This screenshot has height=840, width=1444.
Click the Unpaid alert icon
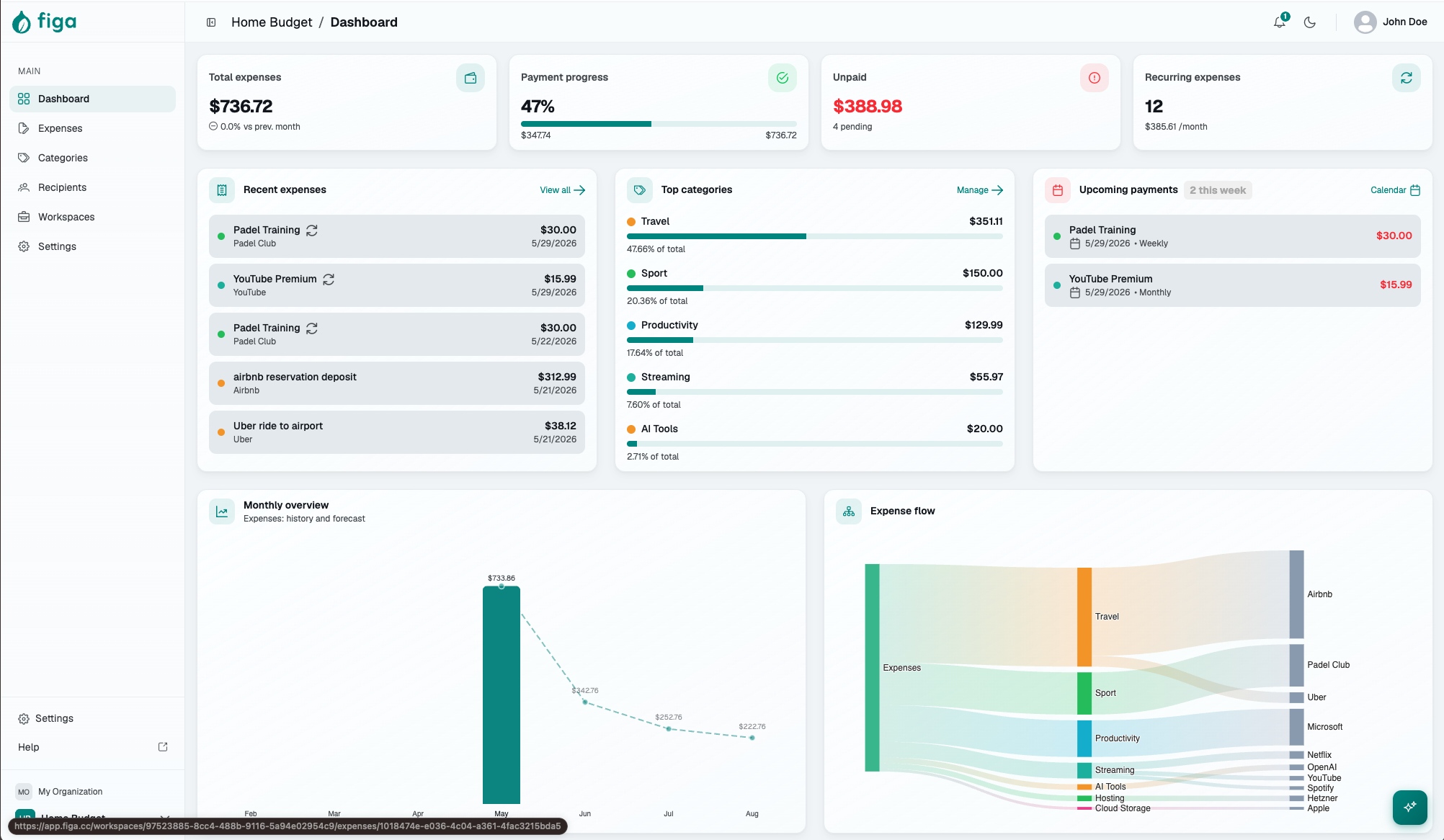pos(1095,78)
